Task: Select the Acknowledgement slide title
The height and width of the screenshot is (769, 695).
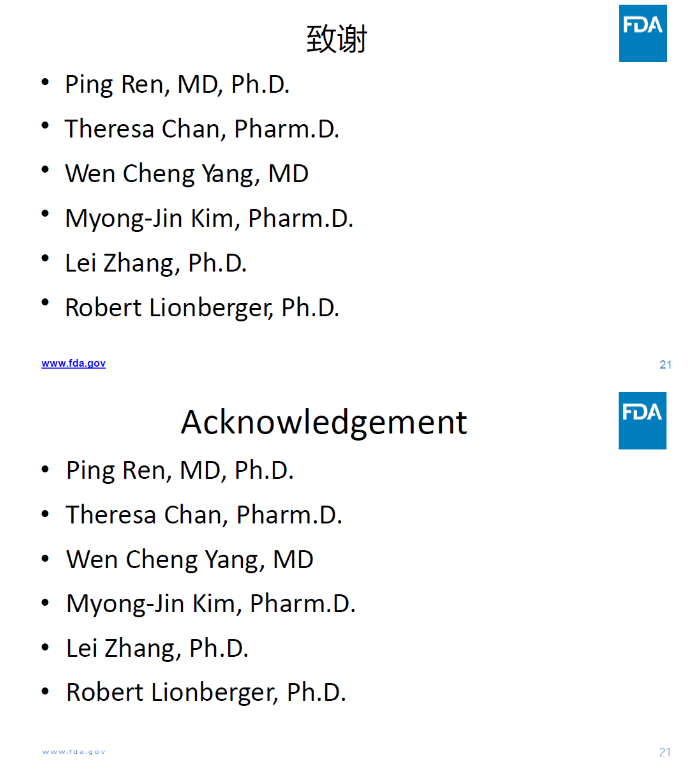Action: (323, 422)
